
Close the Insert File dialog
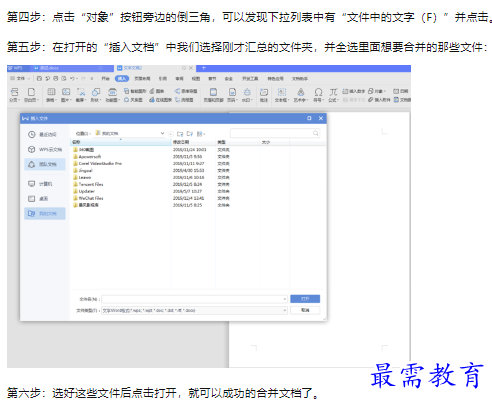point(321,118)
